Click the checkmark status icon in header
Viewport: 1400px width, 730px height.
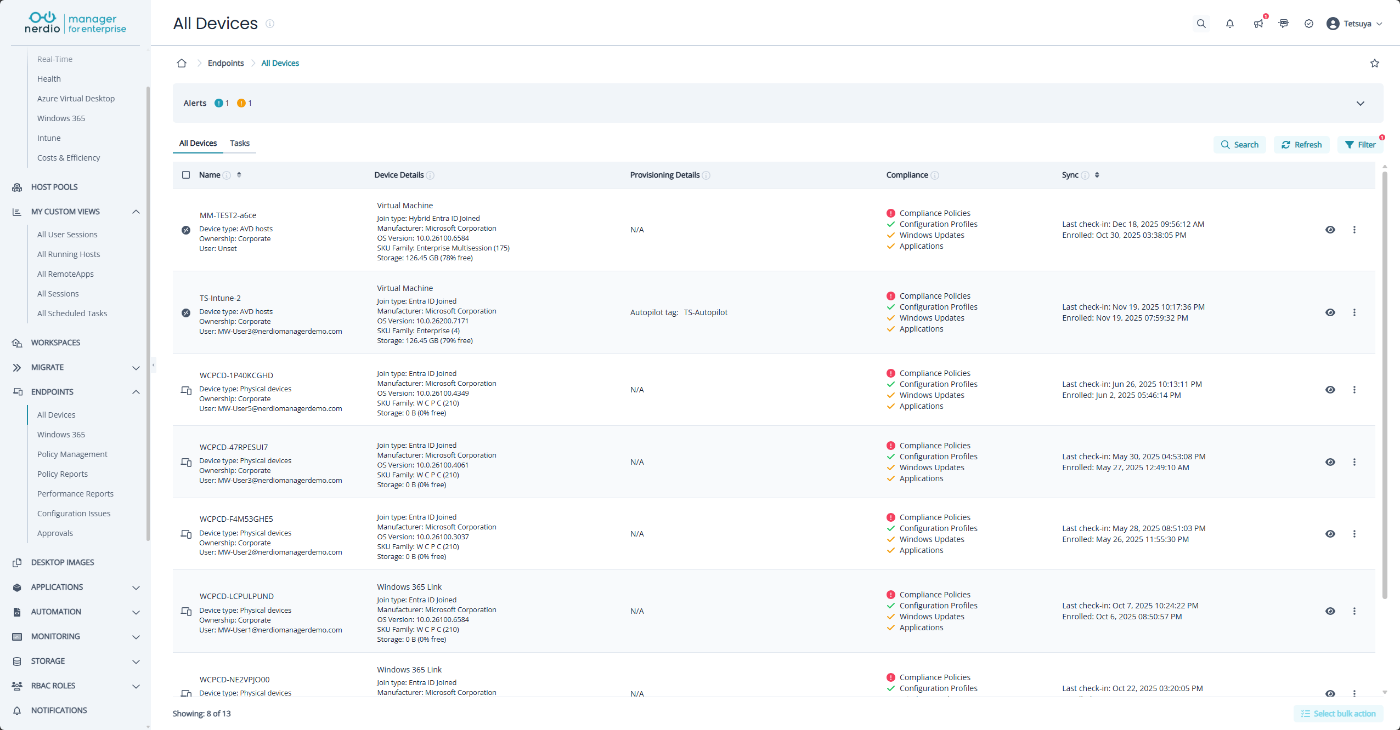click(x=1309, y=24)
